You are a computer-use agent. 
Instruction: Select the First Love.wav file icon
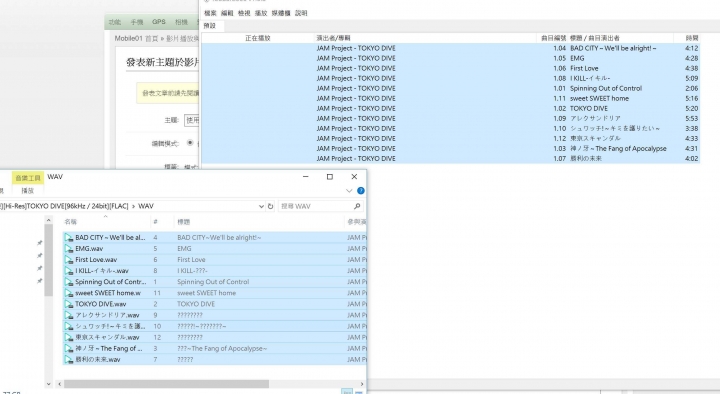point(69,259)
